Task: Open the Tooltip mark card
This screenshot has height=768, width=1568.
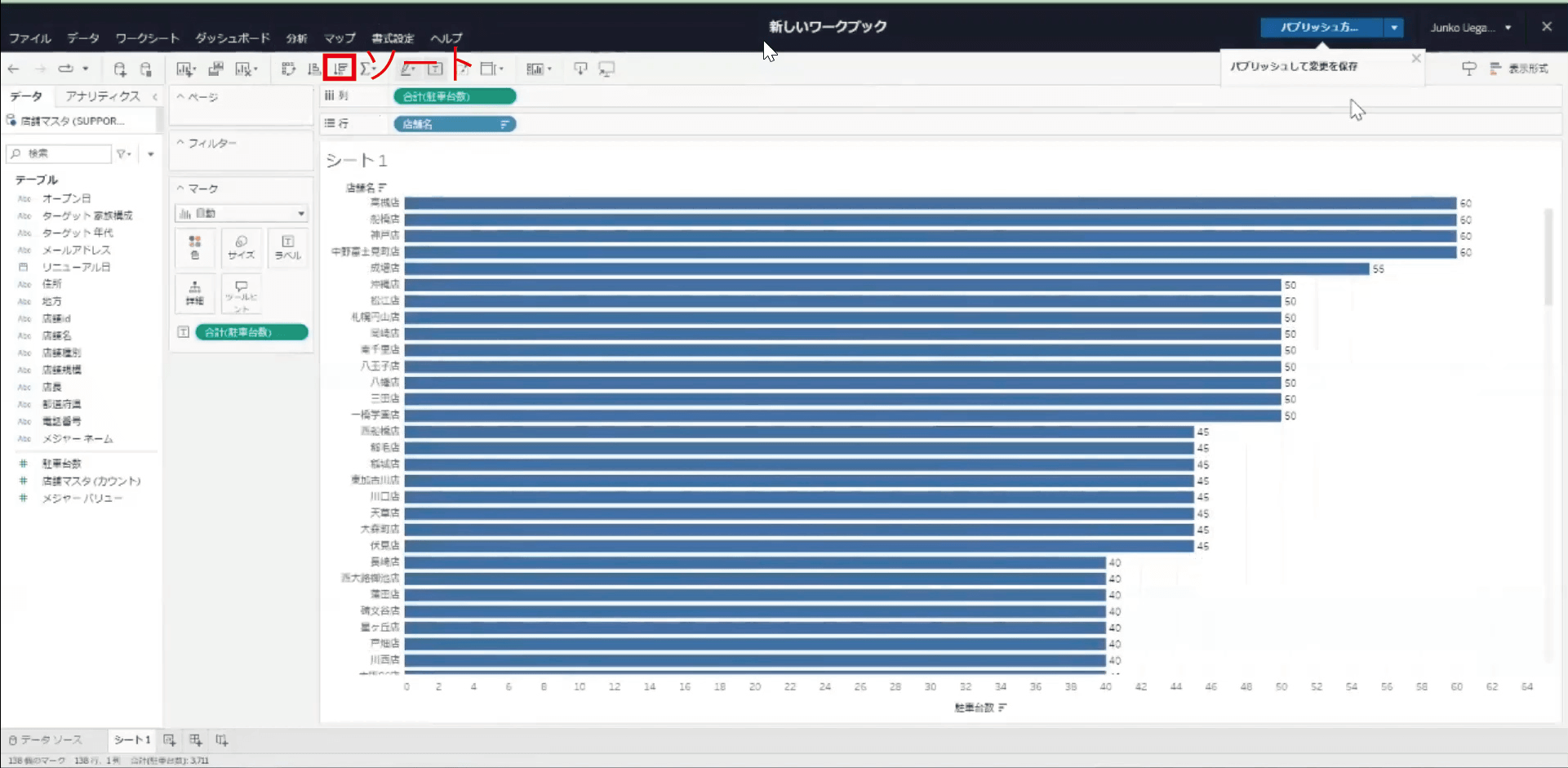Action: click(x=241, y=295)
